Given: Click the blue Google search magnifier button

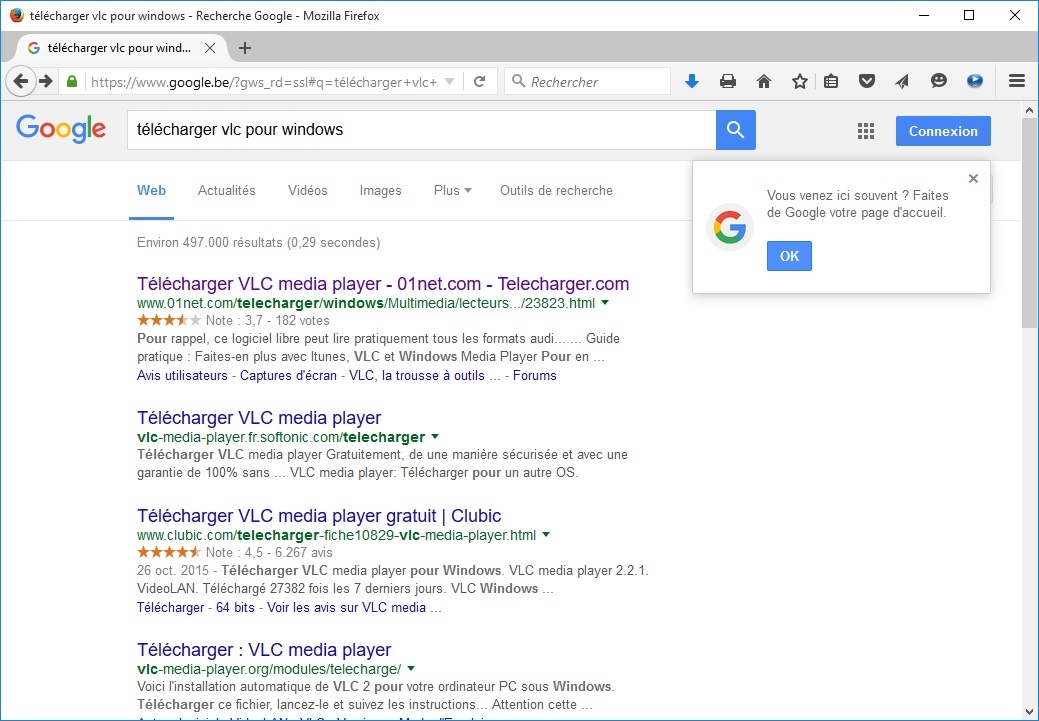Looking at the screenshot, I should [x=736, y=130].
